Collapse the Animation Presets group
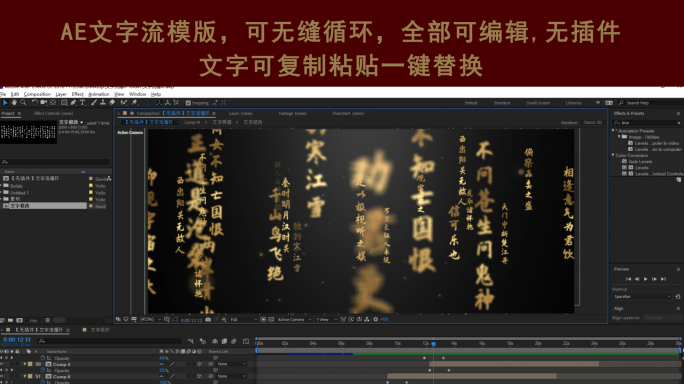This screenshot has height=384, width=684. 613,130
